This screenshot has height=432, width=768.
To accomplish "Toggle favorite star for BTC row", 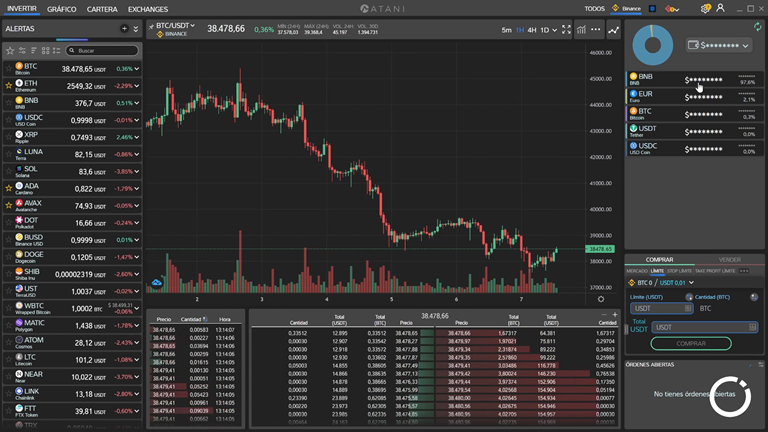I will tap(8, 69).
